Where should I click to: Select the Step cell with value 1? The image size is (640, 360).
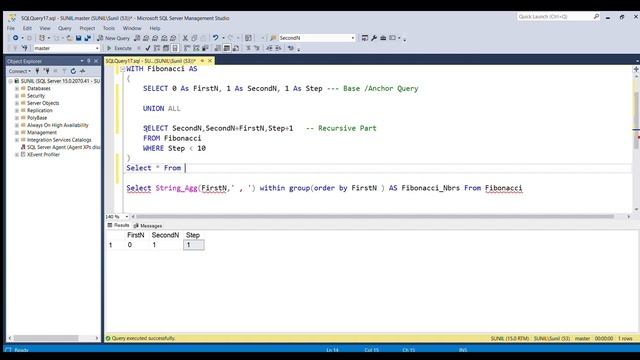click(x=193, y=245)
